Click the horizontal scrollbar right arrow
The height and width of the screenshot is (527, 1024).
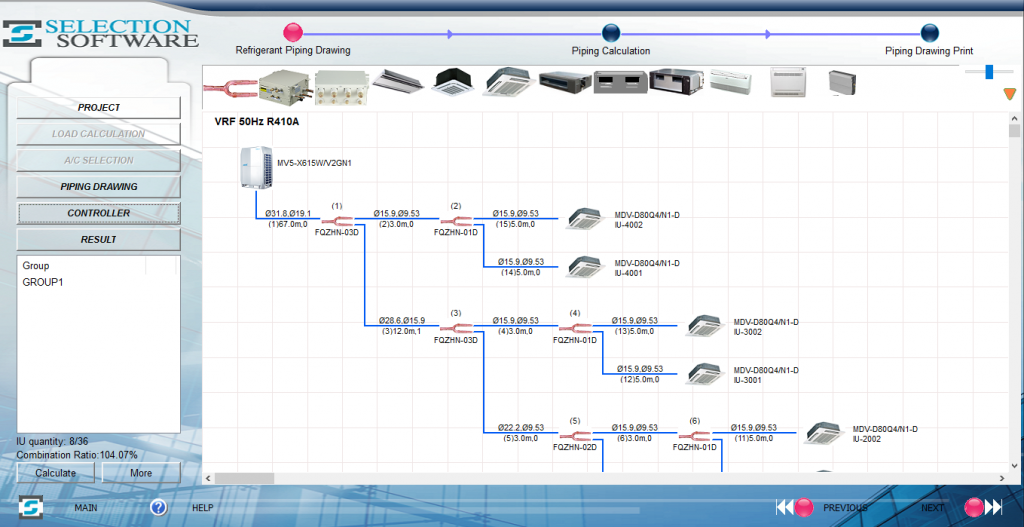1002,479
